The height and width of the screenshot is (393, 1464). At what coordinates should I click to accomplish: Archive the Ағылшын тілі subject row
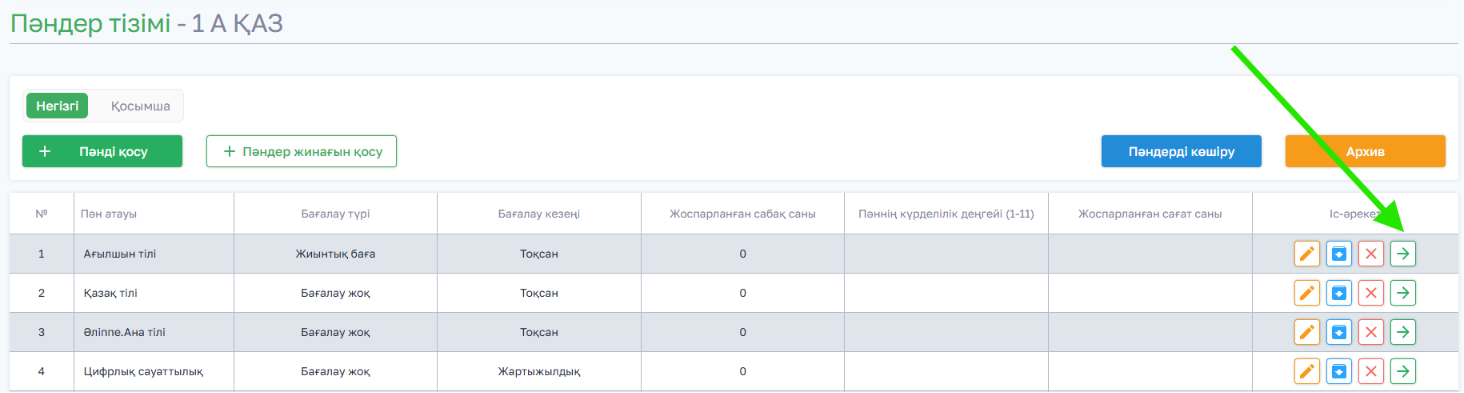pyautogui.click(x=1339, y=254)
